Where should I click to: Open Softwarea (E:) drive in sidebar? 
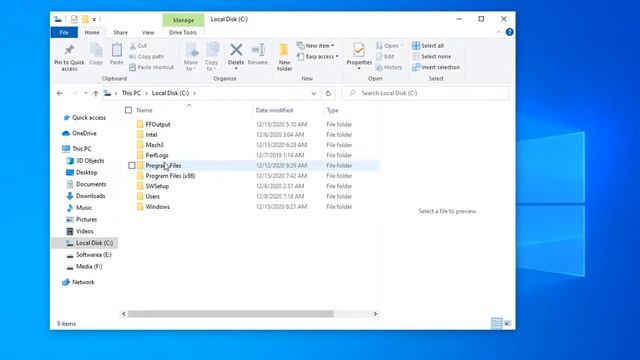[x=93, y=255]
